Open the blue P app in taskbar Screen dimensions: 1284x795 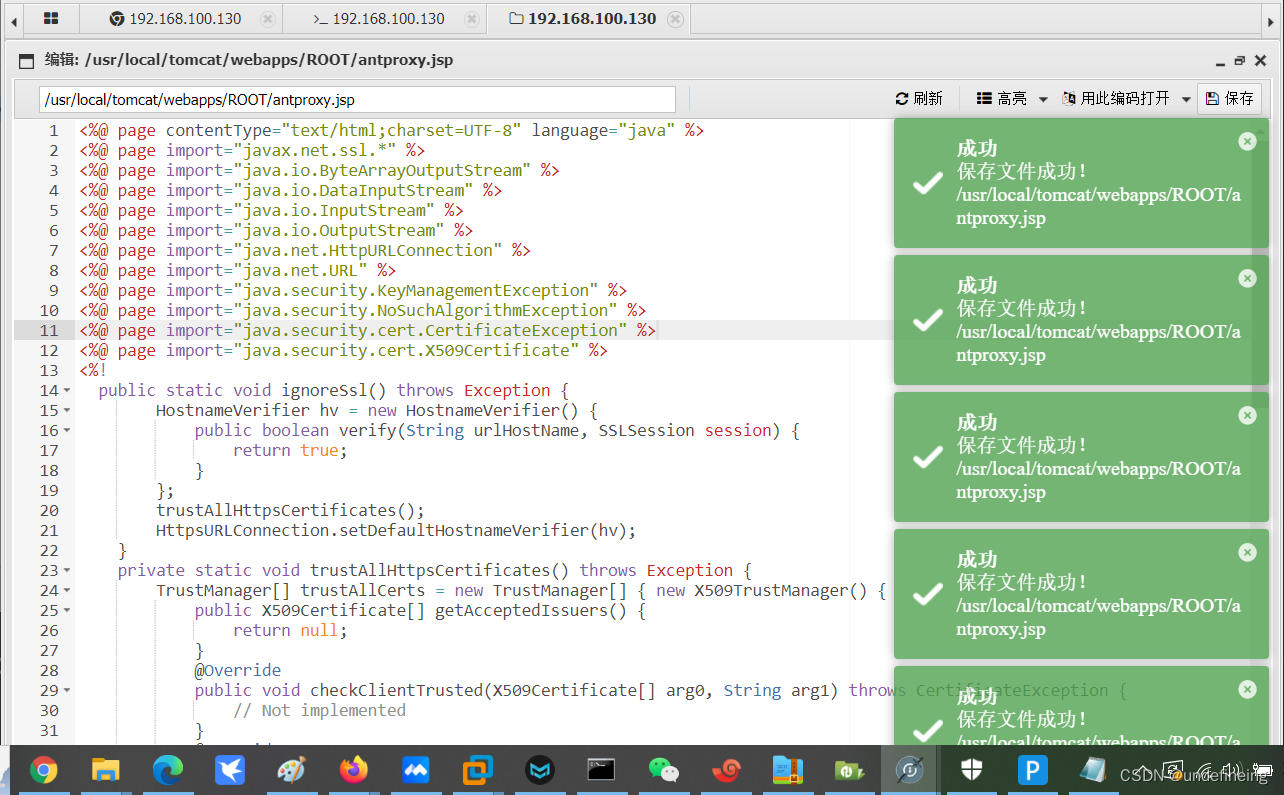click(x=1031, y=770)
